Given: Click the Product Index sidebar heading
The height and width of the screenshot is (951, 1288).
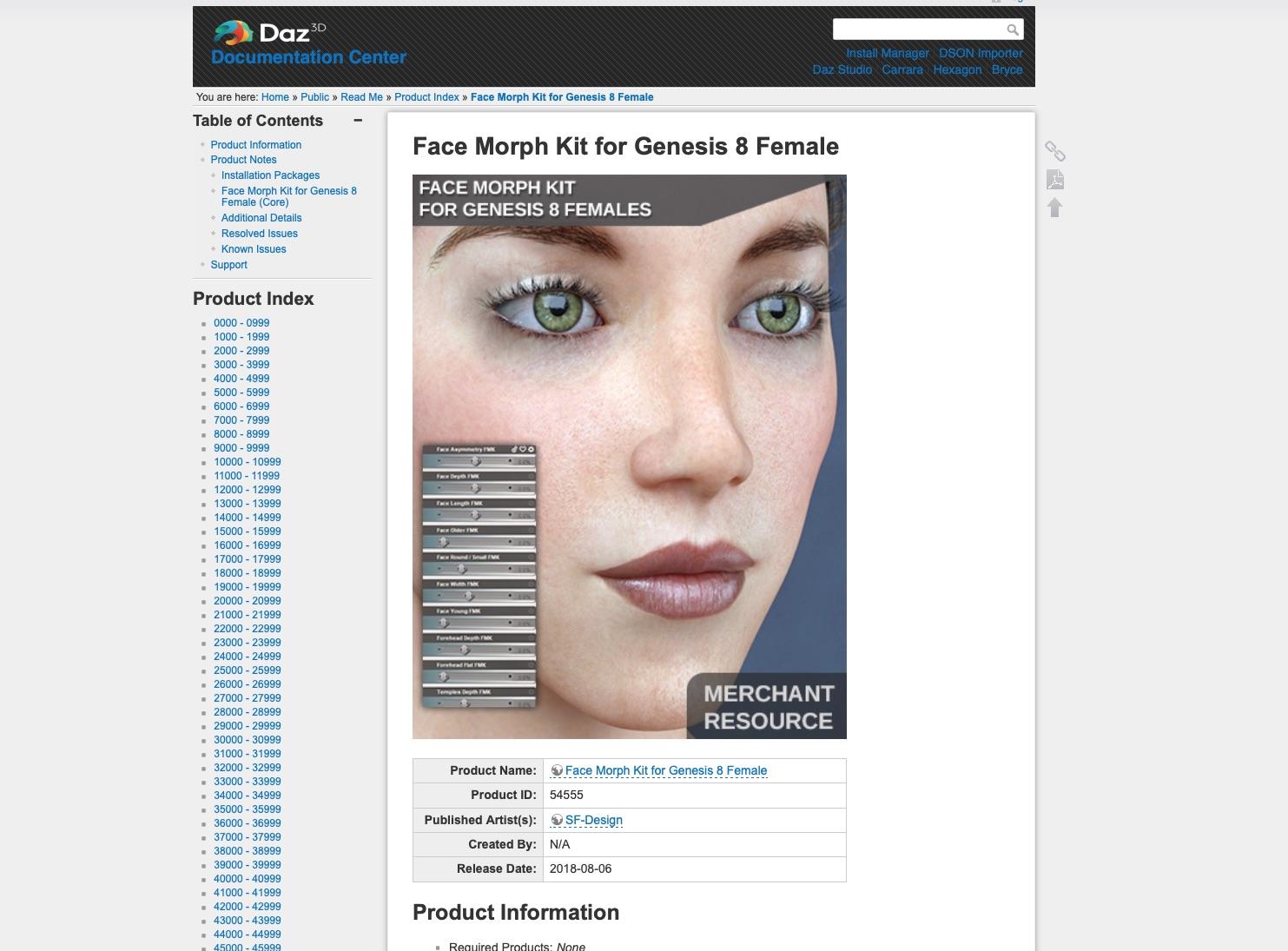Looking at the screenshot, I should point(254,299).
